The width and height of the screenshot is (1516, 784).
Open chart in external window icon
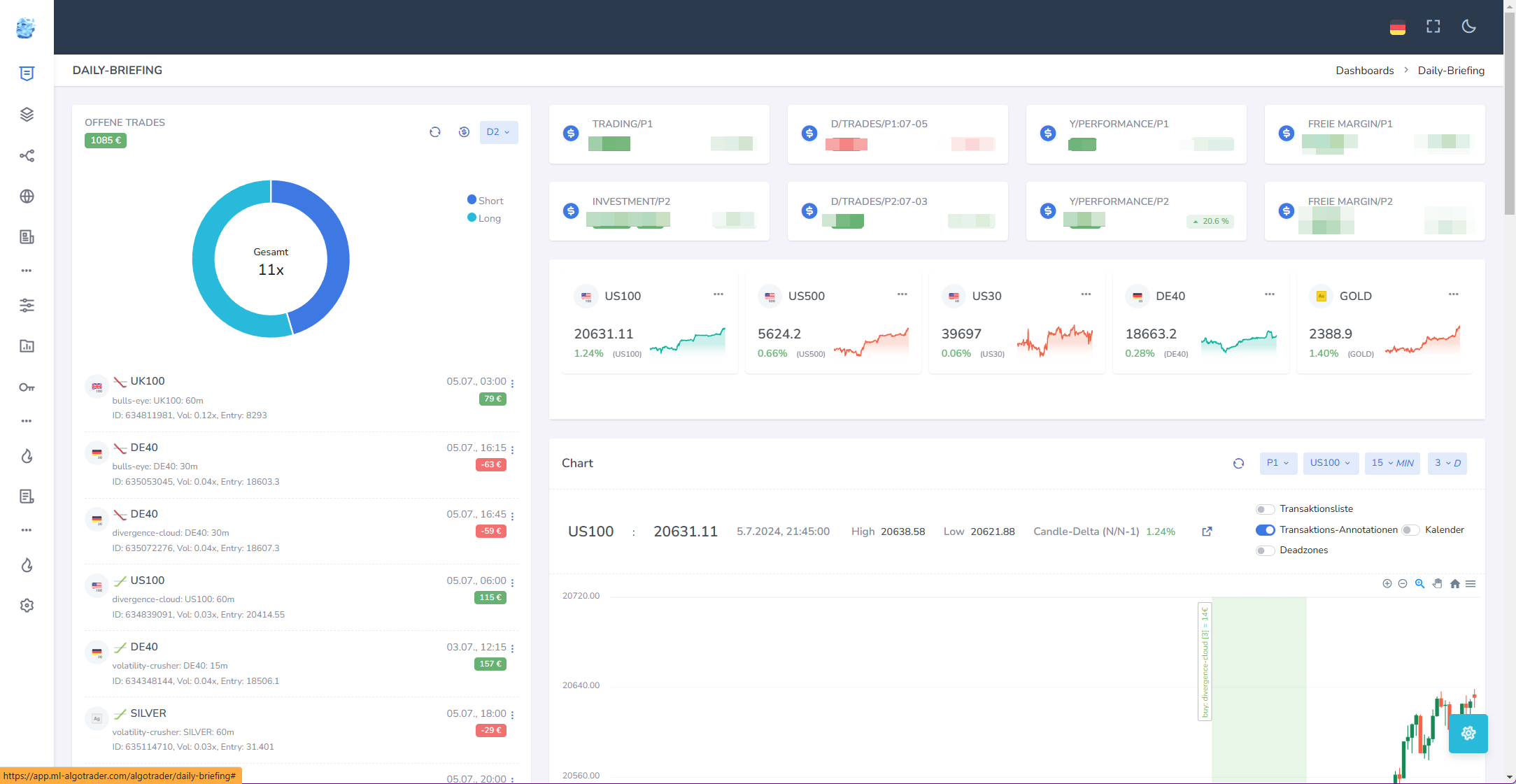1207,532
